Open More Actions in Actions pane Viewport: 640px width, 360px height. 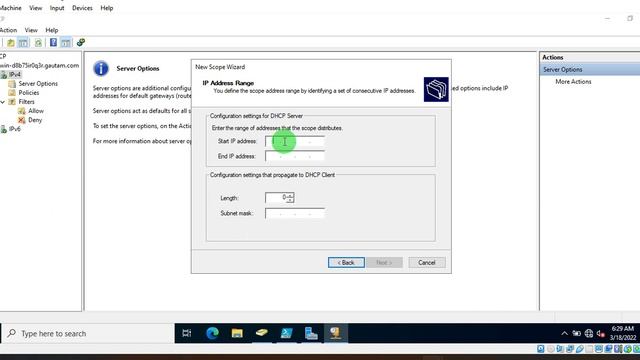coord(573,82)
